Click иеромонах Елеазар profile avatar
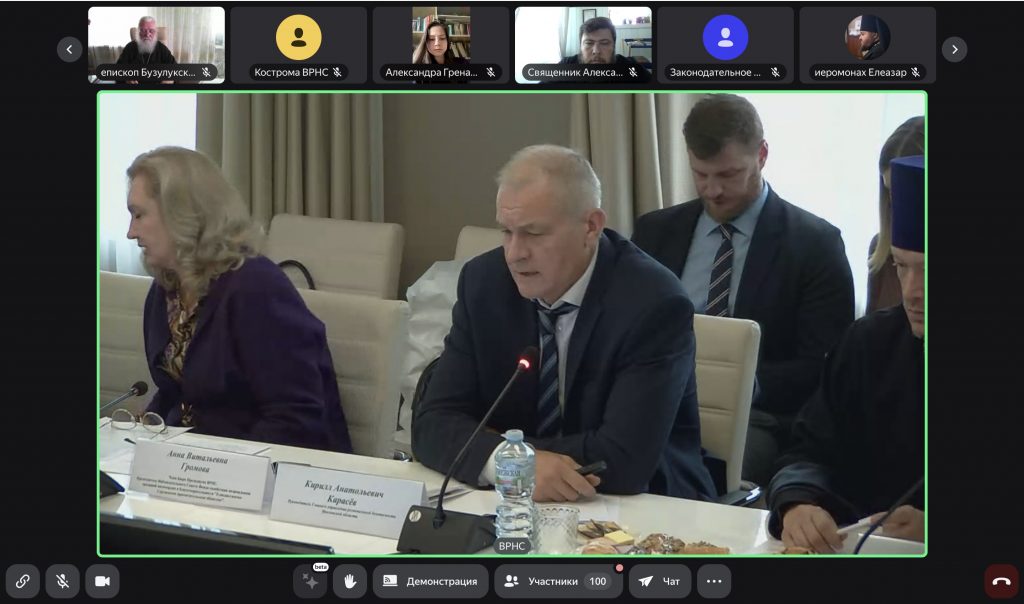The image size is (1024, 604). click(x=867, y=38)
